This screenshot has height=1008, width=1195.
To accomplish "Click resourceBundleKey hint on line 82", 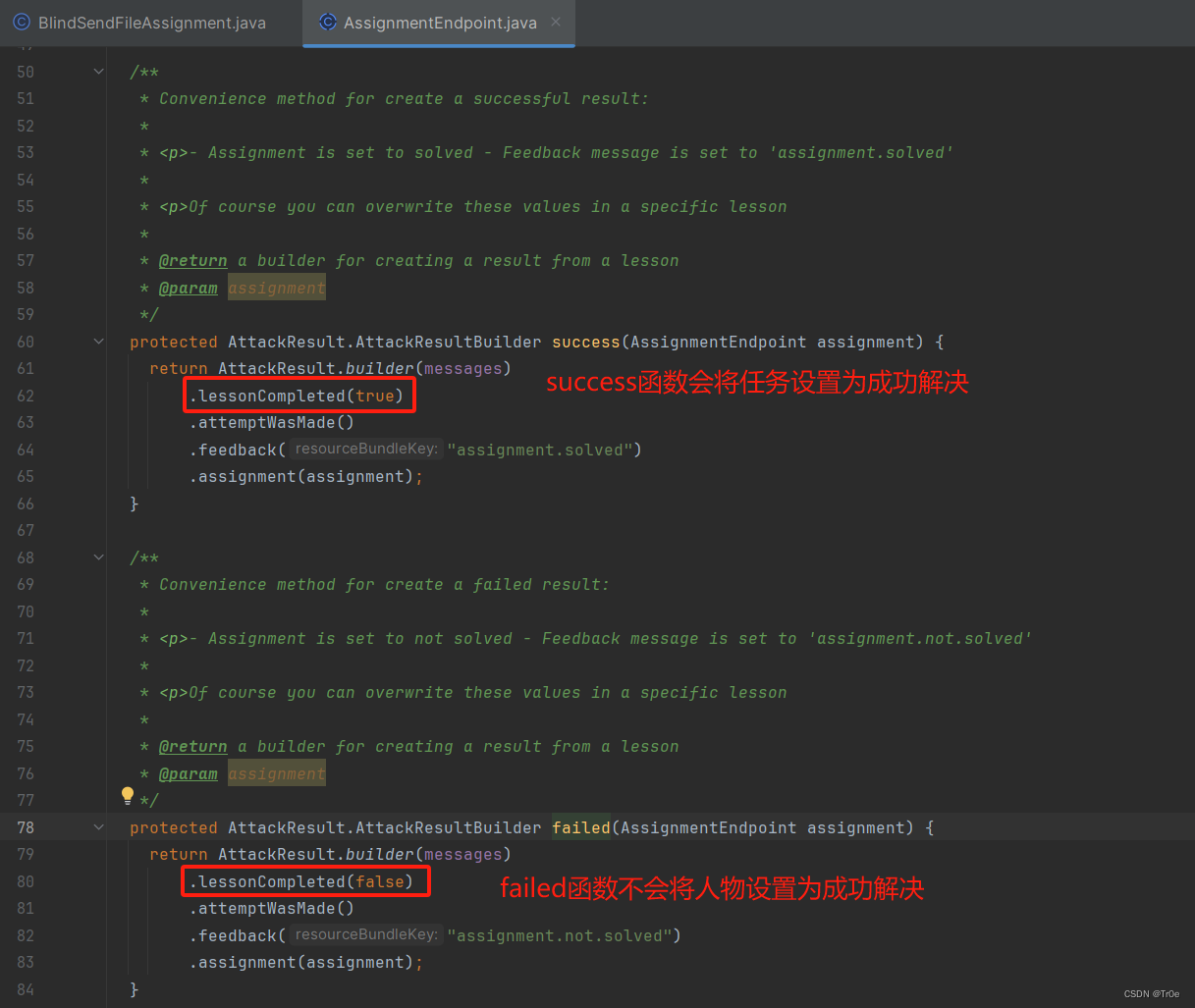I will [x=366, y=934].
